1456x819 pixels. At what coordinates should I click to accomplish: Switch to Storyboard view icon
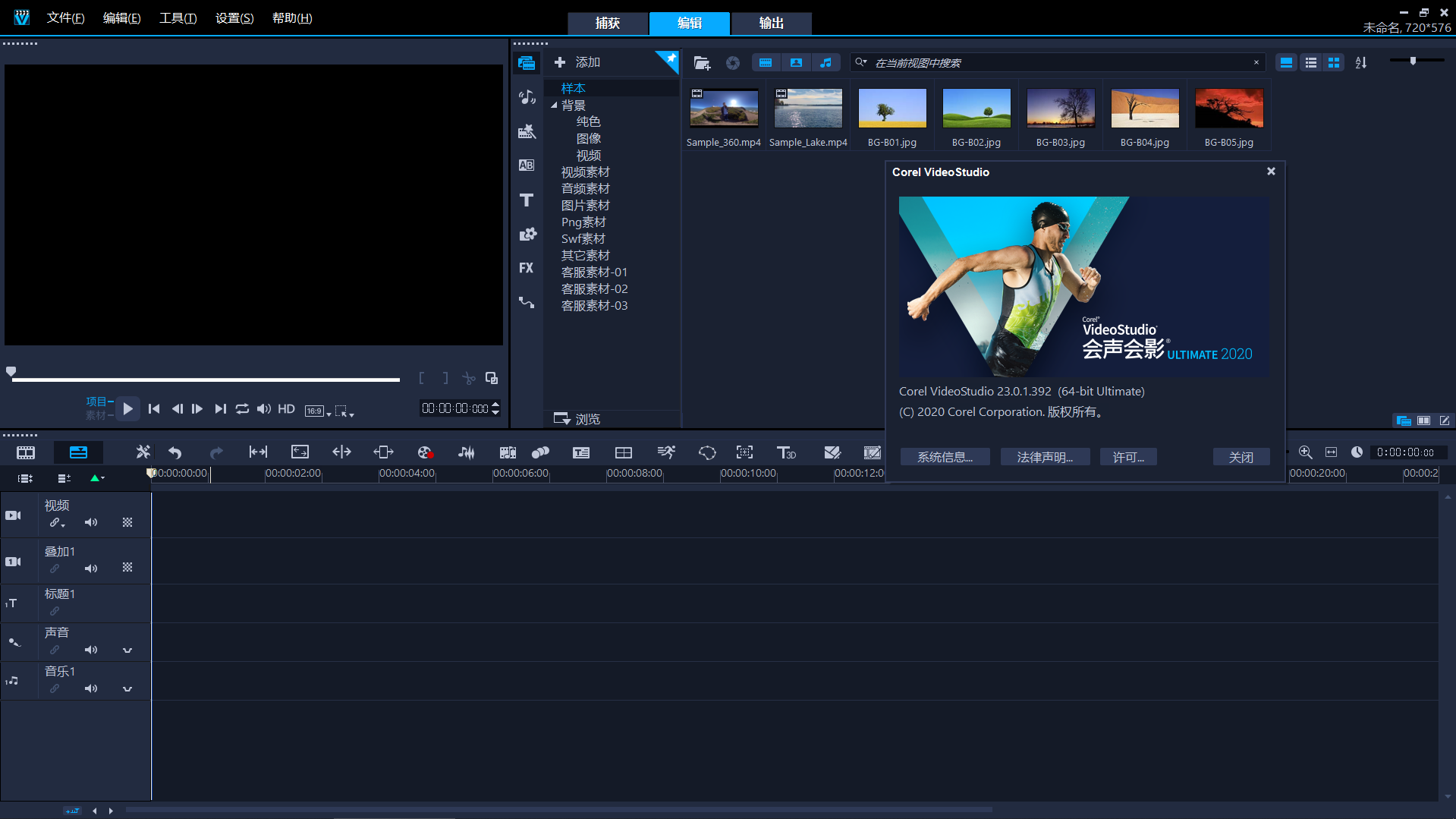point(26,453)
